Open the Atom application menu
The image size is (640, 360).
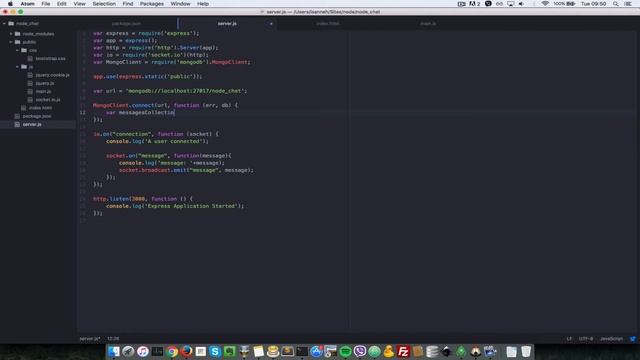coord(28,4)
